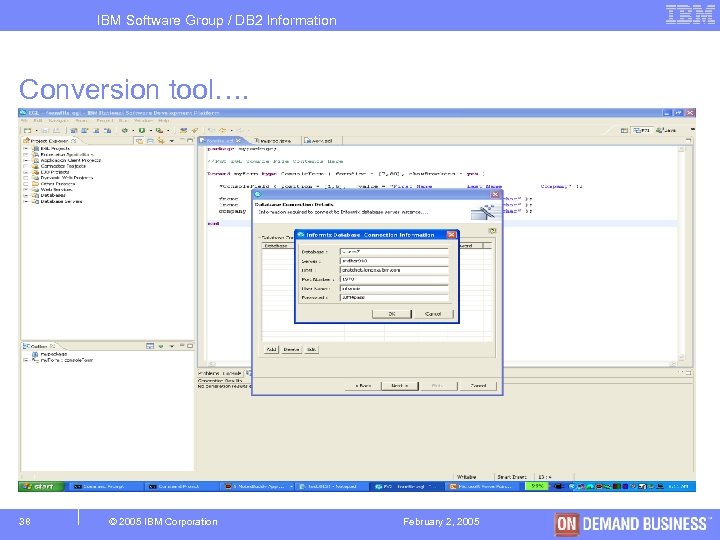Click the green Run toolbar icon
The image size is (720, 540).
point(142,131)
